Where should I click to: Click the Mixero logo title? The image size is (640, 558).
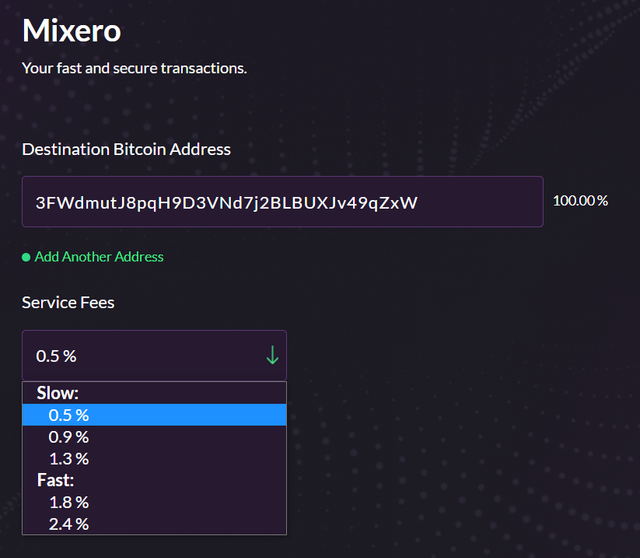(x=71, y=31)
